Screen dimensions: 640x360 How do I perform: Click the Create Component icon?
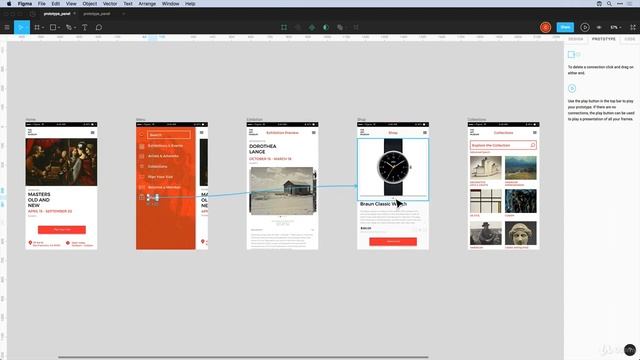312,27
